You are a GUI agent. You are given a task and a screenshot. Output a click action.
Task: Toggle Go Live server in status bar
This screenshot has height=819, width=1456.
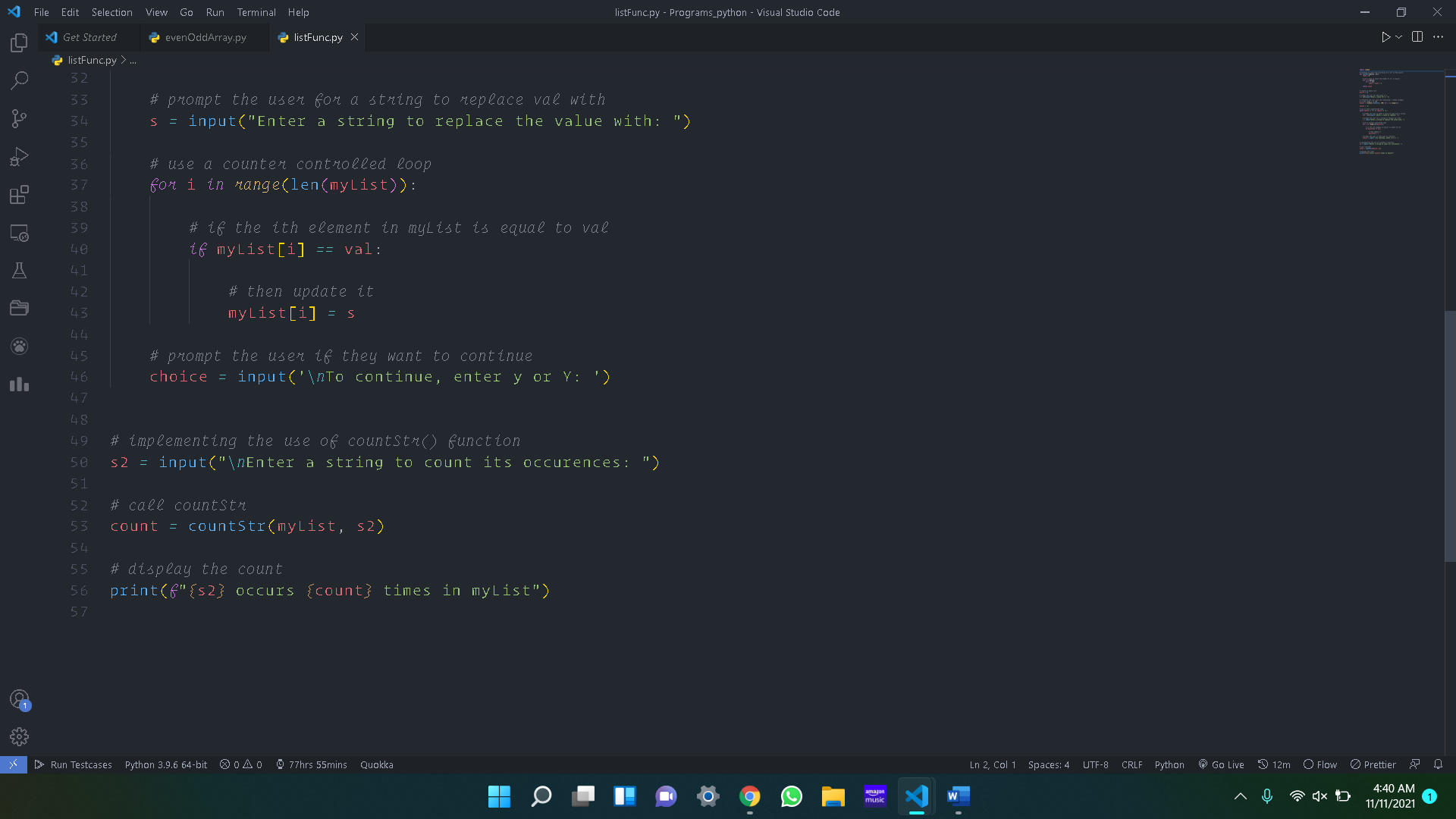pos(1221,764)
